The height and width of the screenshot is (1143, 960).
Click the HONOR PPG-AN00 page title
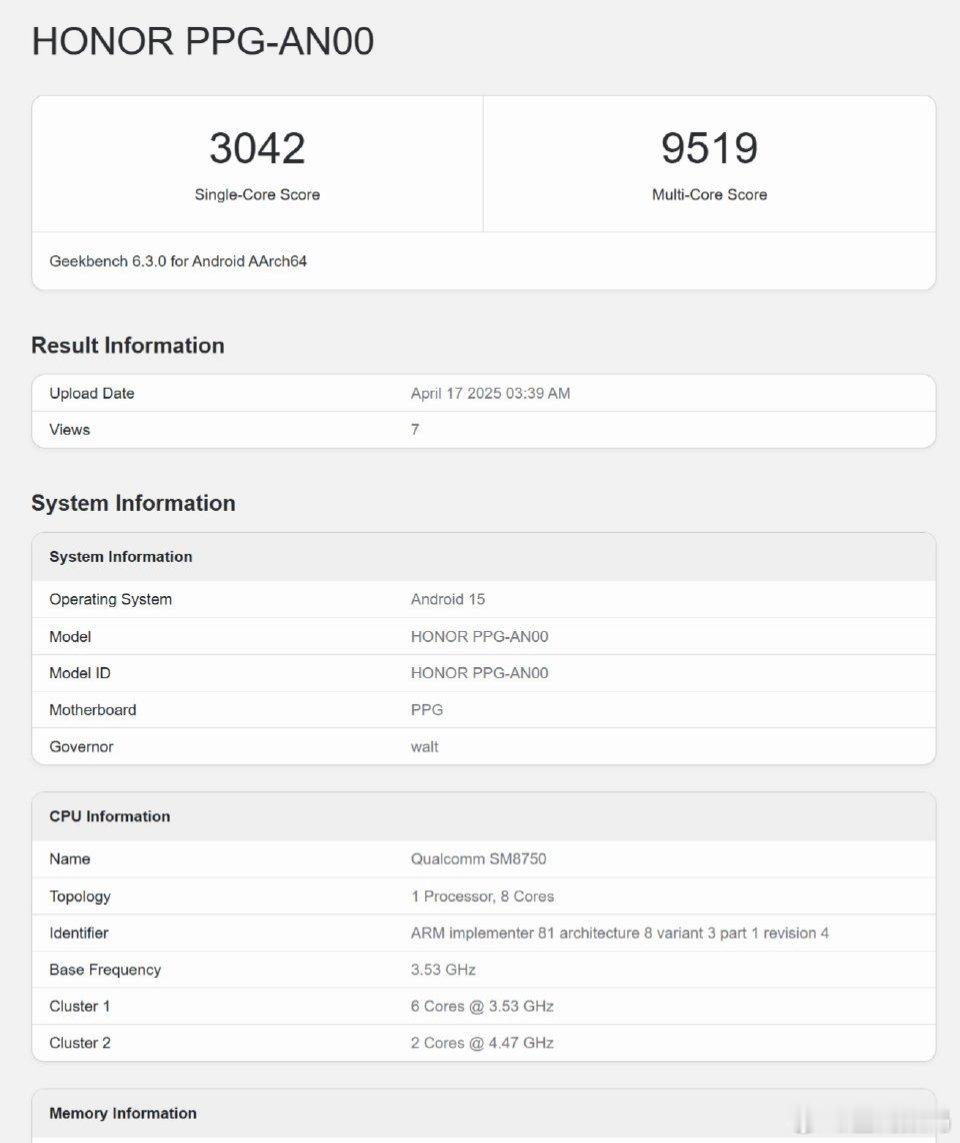(x=203, y=41)
